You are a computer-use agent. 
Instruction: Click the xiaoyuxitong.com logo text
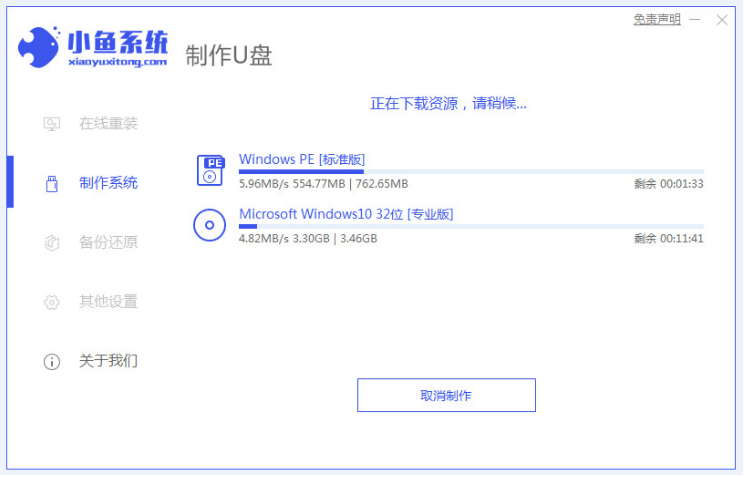118,62
